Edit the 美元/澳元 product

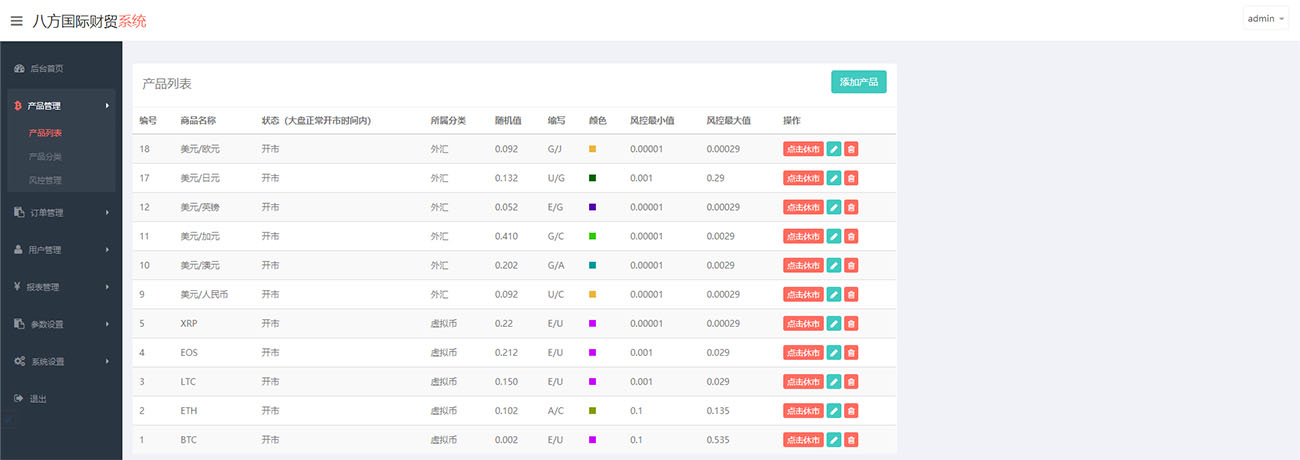click(x=834, y=265)
